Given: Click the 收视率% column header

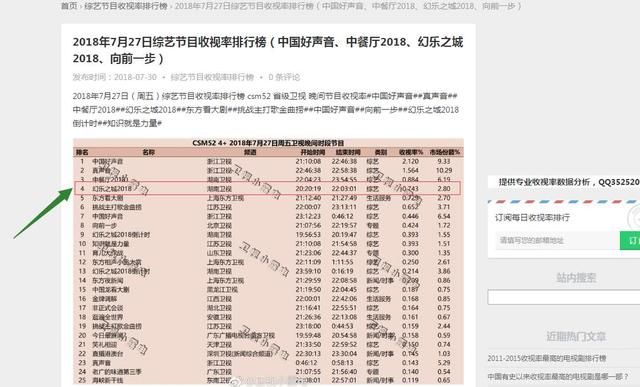Looking at the screenshot, I should point(411,152).
